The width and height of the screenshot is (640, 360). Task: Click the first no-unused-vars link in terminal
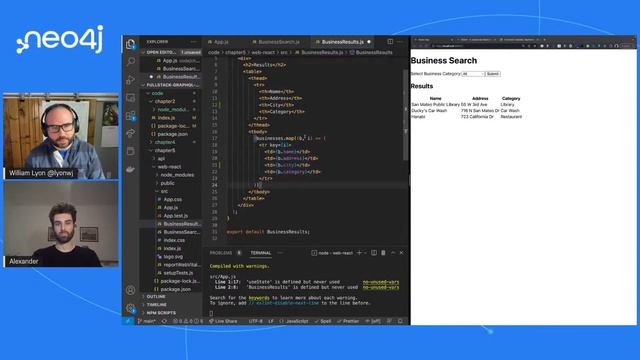pyautogui.click(x=381, y=282)
